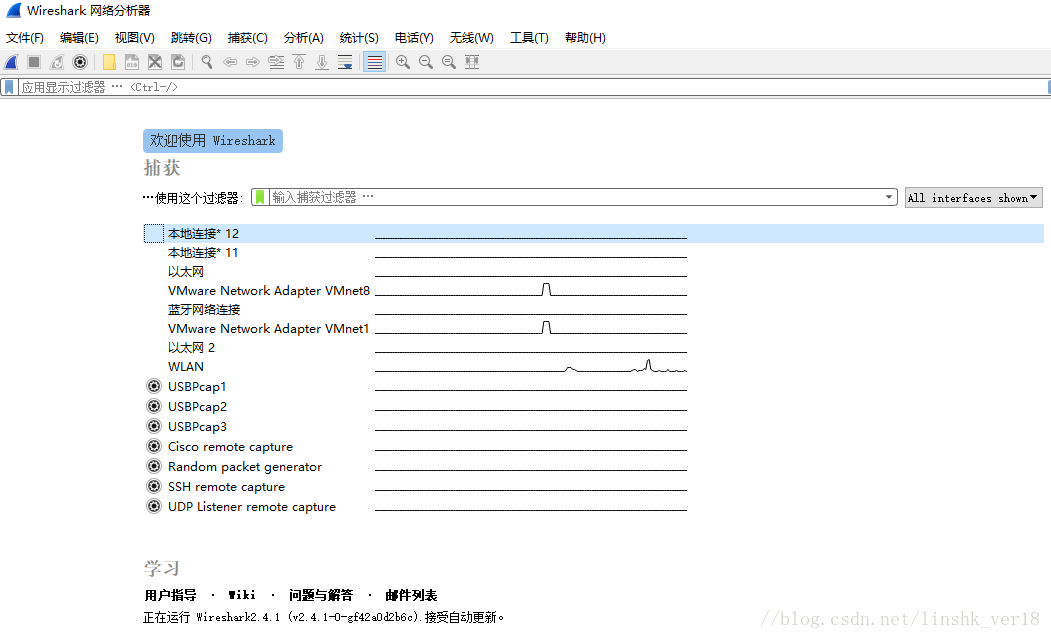Restart the current capture via toolbar icon
The width and height of the screenshot is (1051, 639).
(57, 62)
